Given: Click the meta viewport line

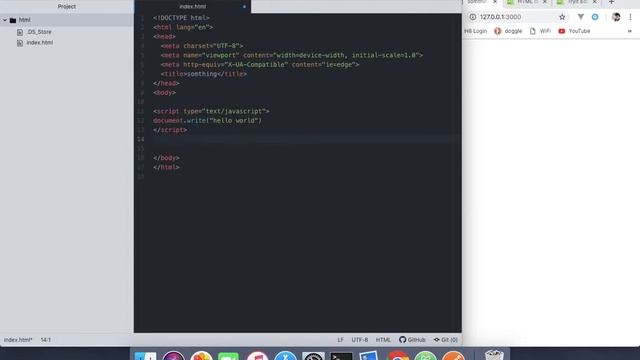Looking at the screenshot, I should [291, 55].
